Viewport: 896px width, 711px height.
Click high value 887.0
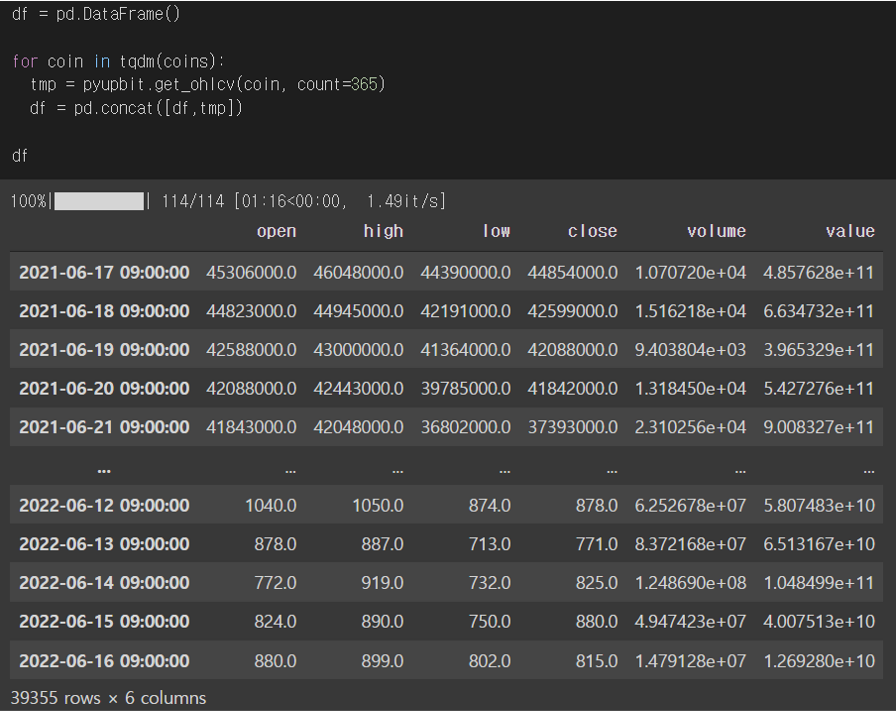(x=382, y=544)
